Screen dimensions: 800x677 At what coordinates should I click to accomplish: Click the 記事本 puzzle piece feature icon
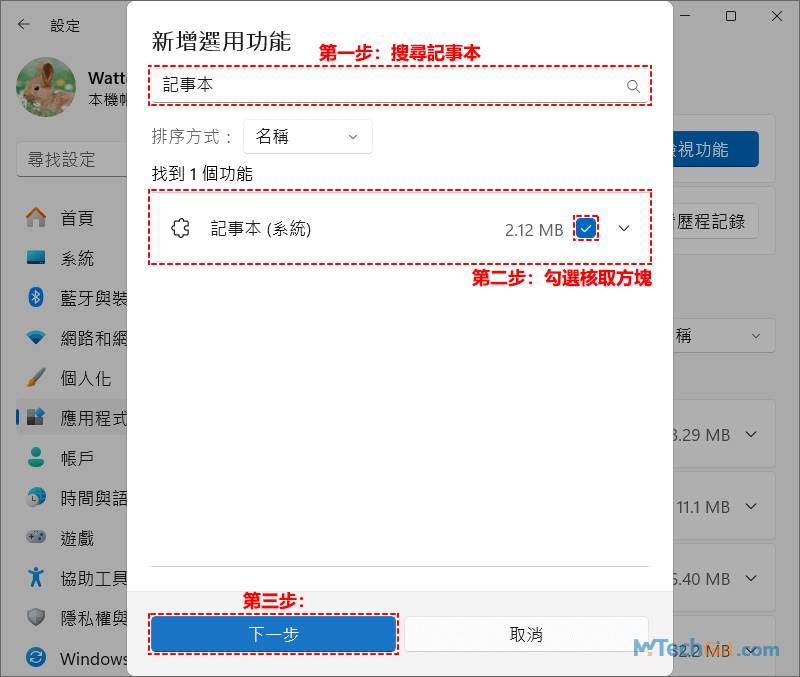tap(181, 229)
